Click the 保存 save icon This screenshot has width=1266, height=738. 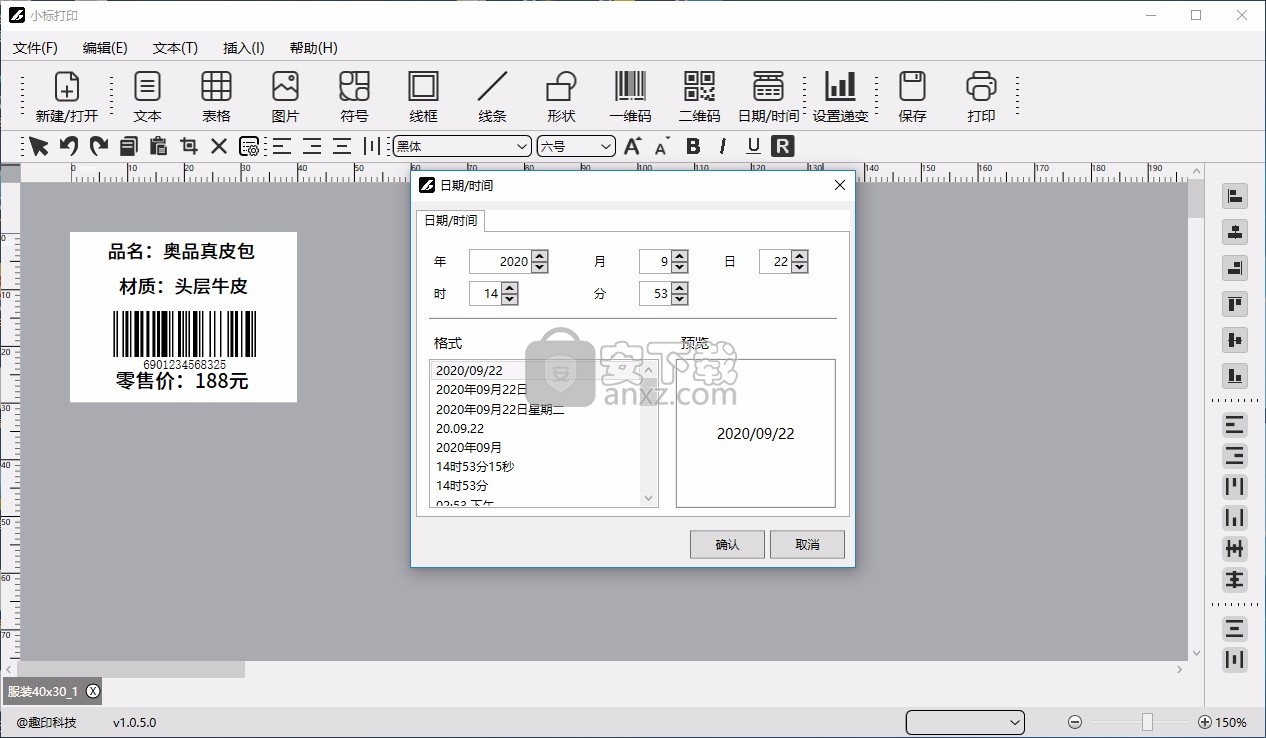click(912, 96)
